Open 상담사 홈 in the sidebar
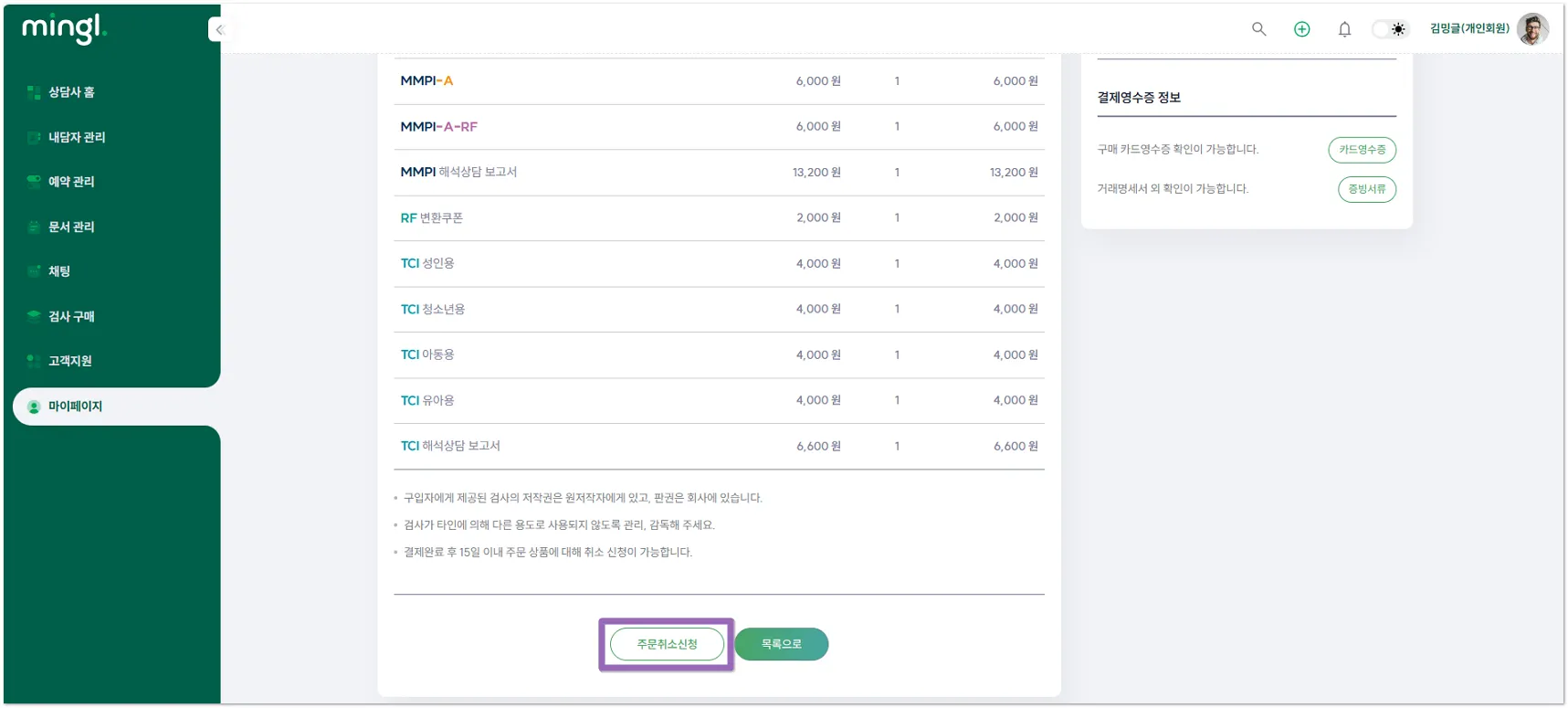The height and width of the screenshot is (708, 1568). (x=71, y=92)
